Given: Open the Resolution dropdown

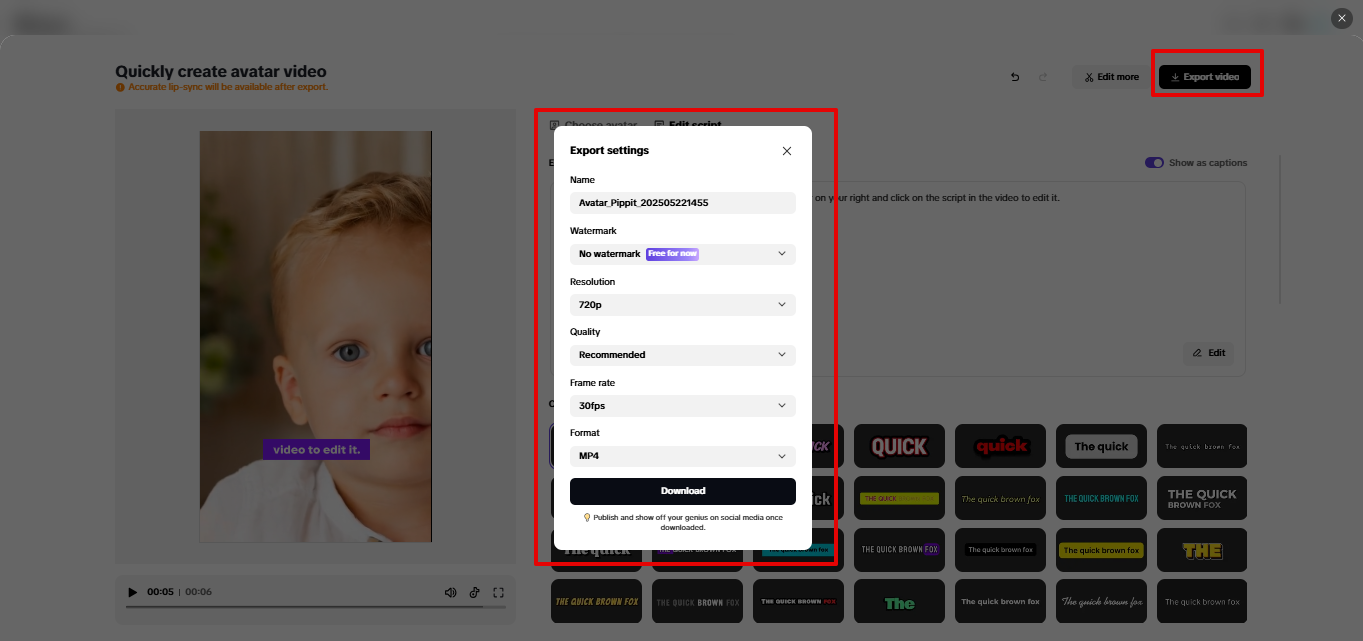Looking at the screenshot, I should tap(683, 304).
